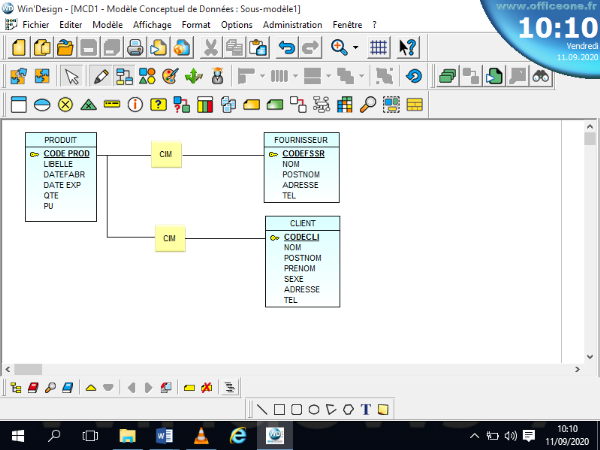600x450 pixels.
Task: Open VLC from the Windows taskbar
Action: tap(201, 436)
